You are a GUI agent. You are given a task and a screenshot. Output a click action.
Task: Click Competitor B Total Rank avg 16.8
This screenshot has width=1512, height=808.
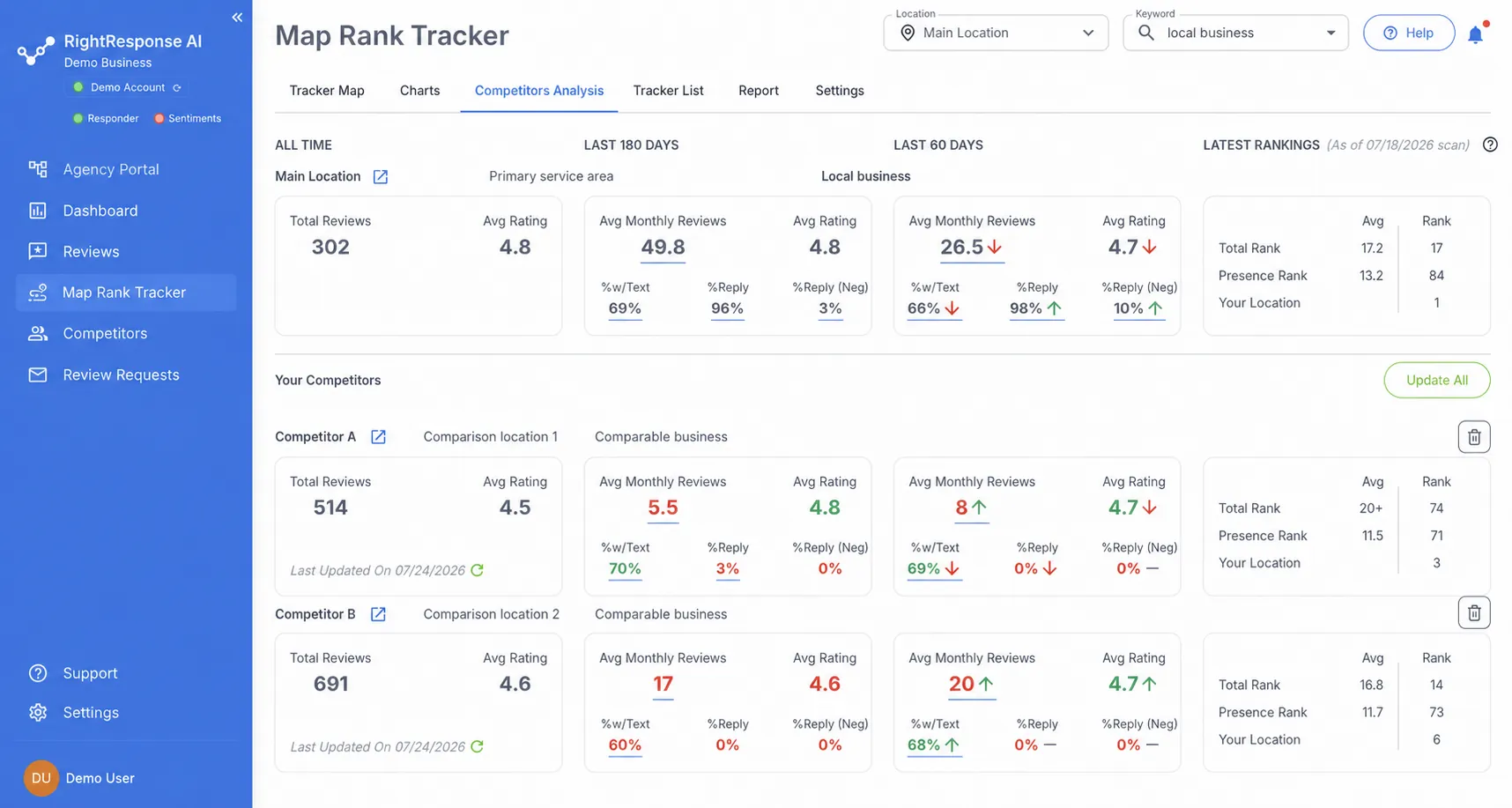click(1372, 686)
